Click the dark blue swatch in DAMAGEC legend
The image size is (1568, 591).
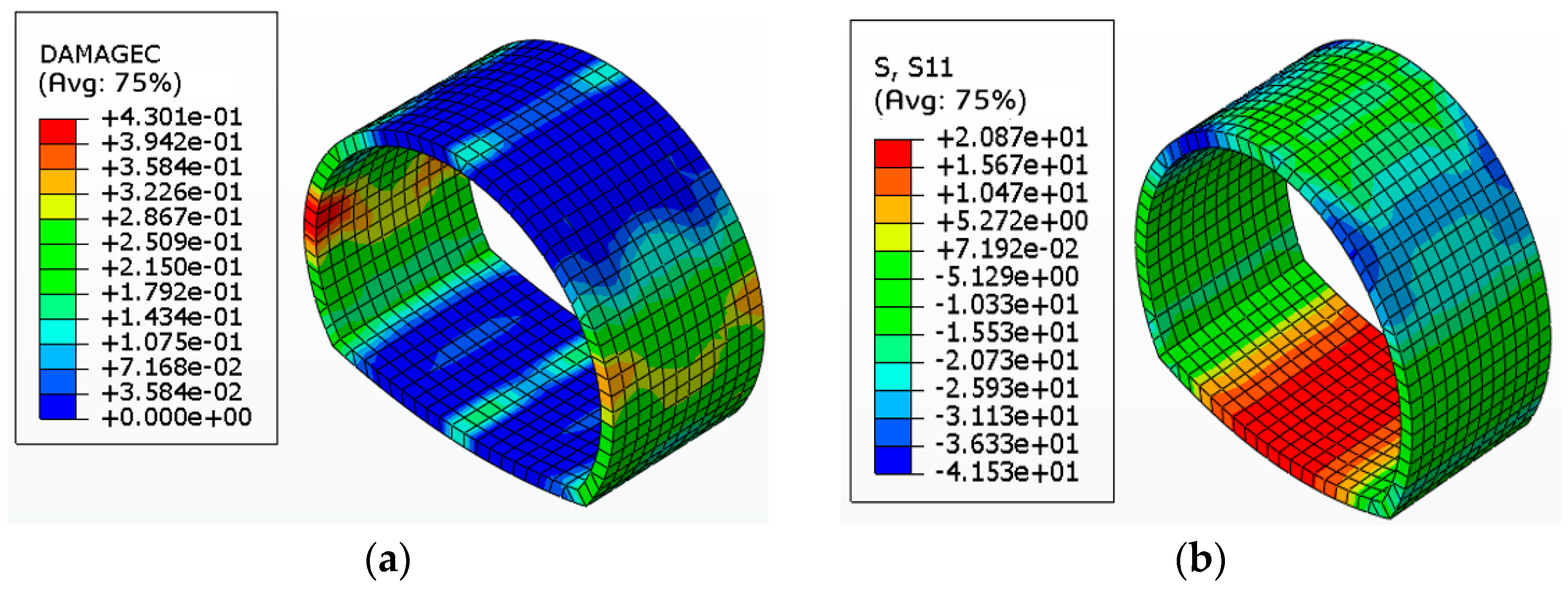[58, 407]
